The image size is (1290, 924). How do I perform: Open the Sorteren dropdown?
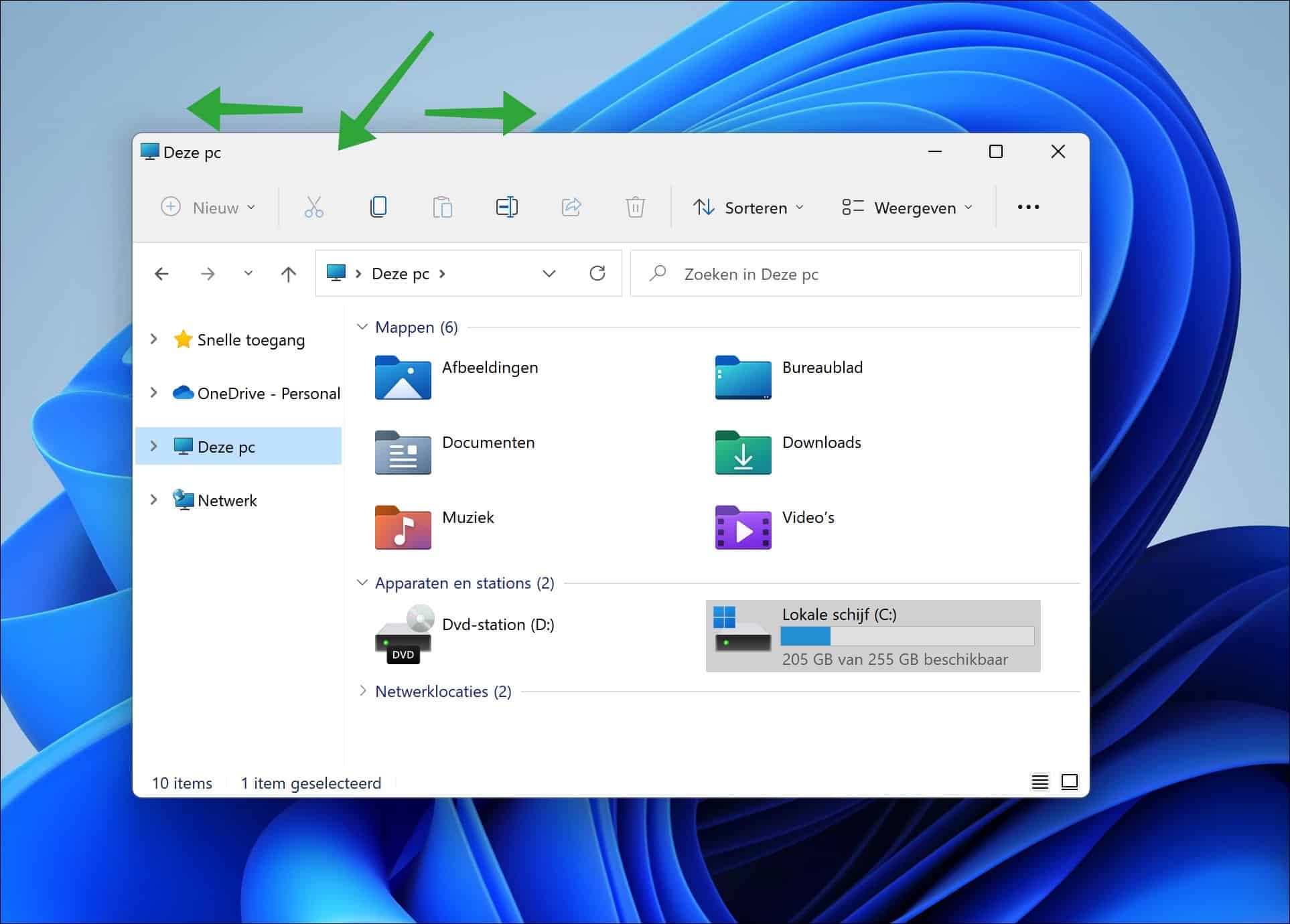click(748, 208)
